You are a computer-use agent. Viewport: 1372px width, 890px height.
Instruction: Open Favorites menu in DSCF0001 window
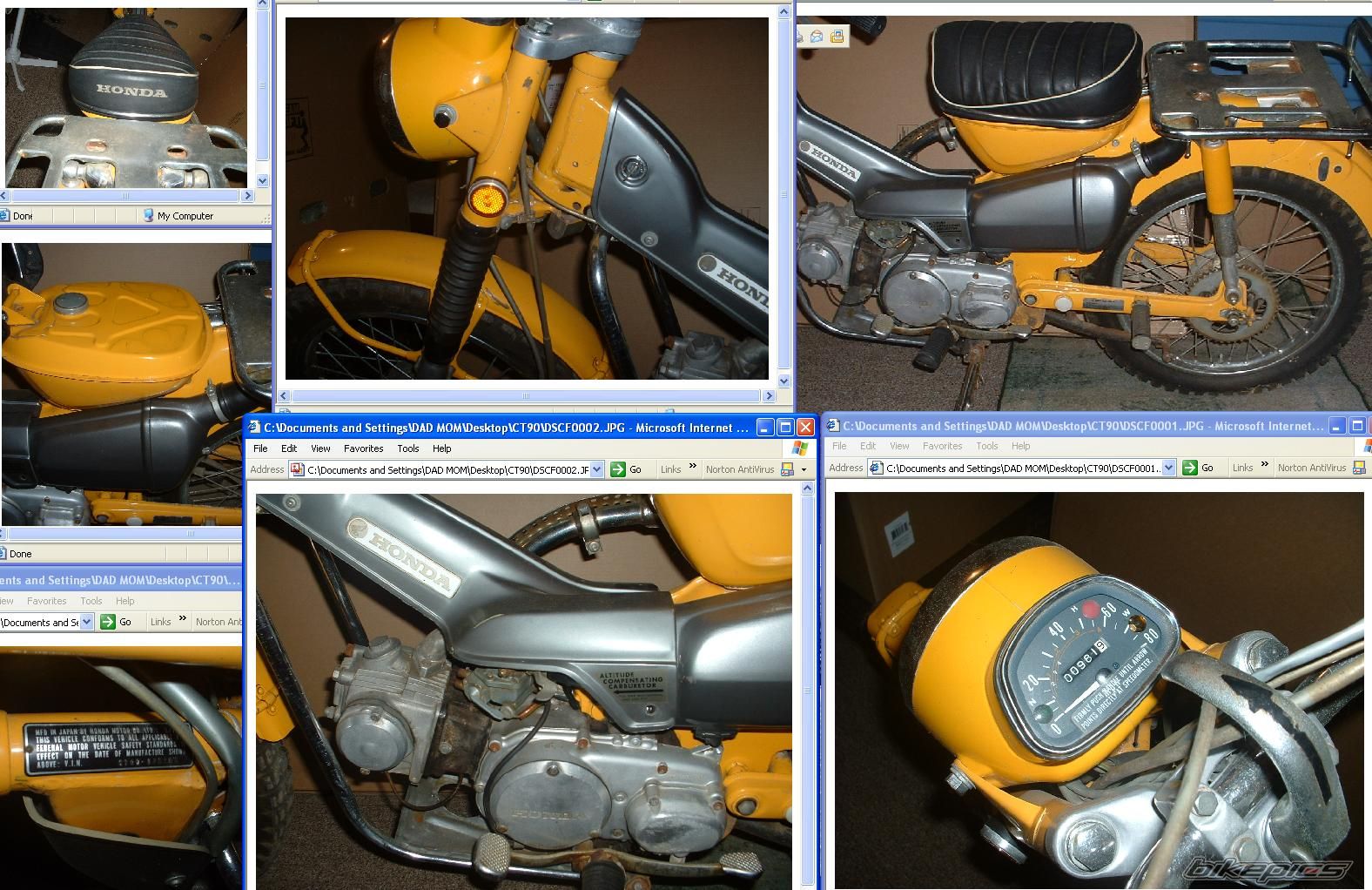pos(942,446)
